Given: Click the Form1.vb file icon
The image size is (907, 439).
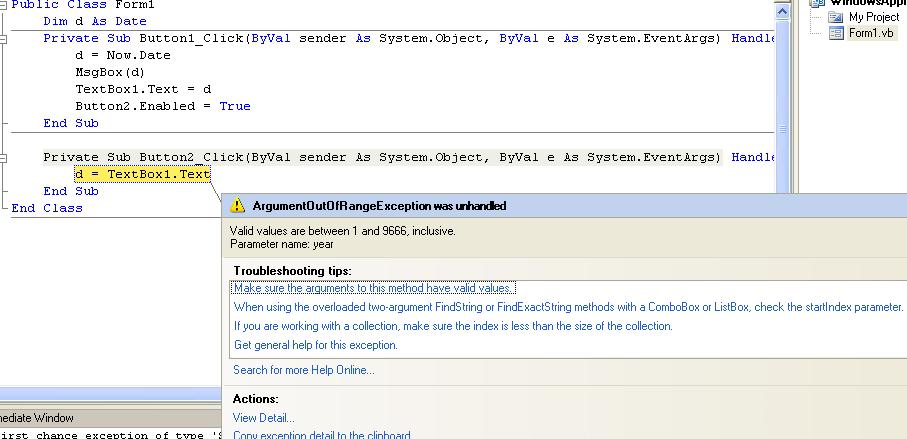Looking at the screenshot, I should click(836, 33).
